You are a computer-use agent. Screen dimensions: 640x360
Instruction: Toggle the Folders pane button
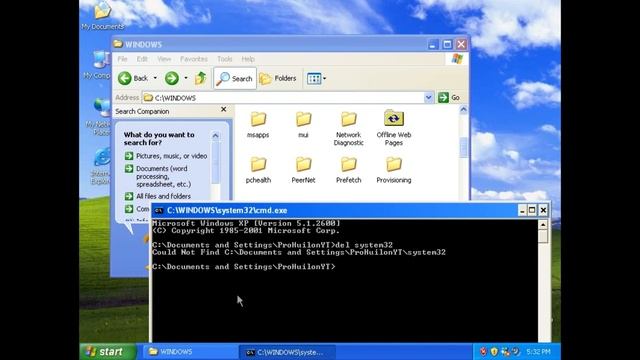[x=278, y=78]
